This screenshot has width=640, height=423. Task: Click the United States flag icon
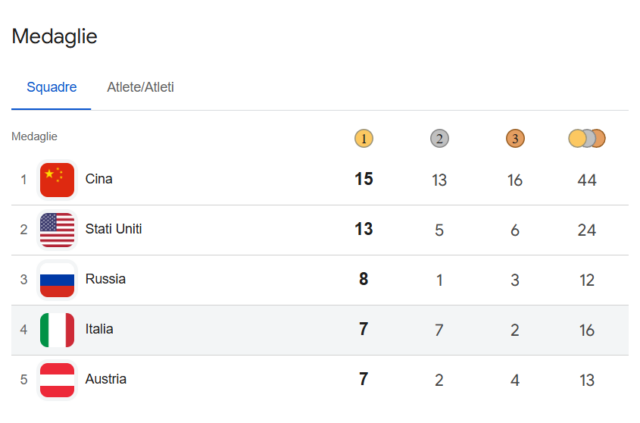[57, 230]
